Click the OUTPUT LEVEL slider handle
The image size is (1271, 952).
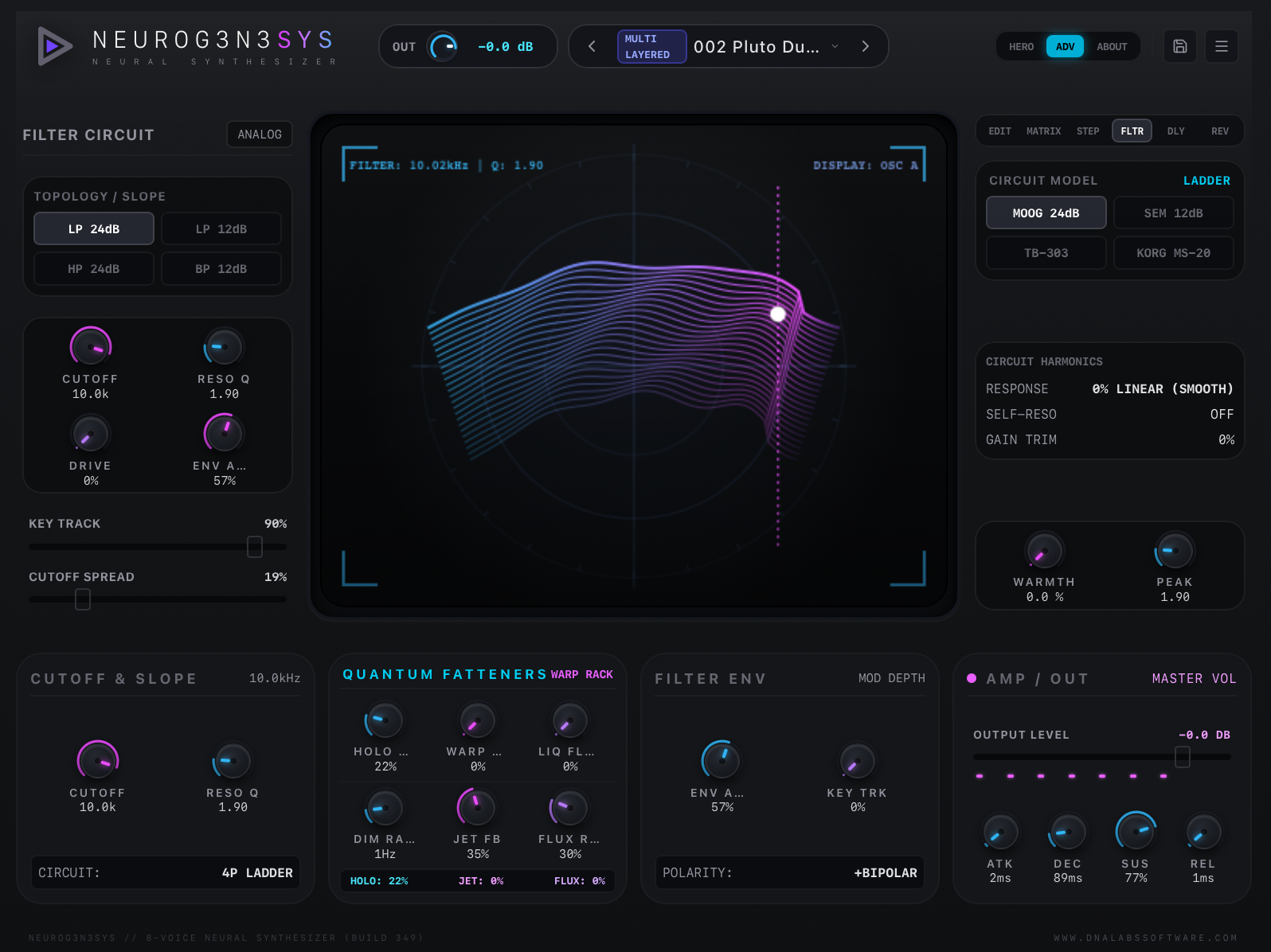coord(1183,757)
